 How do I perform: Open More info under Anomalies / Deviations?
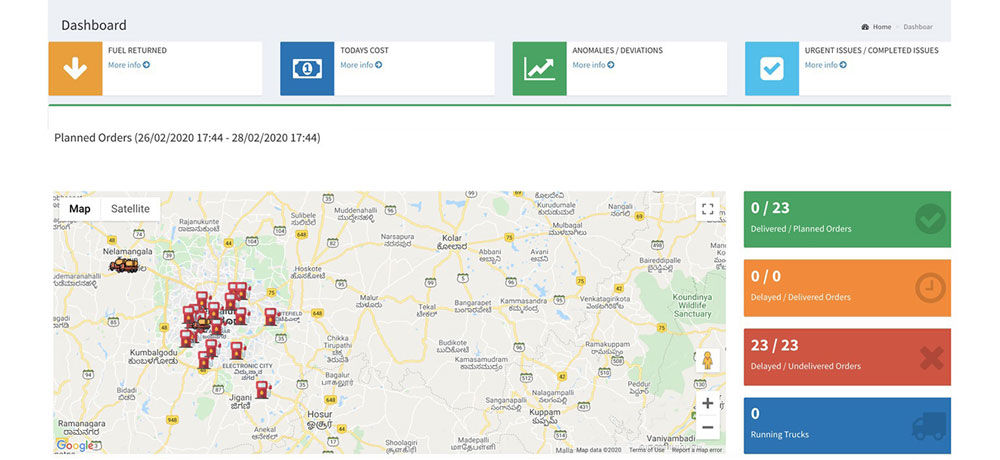[x=593, y=65]
